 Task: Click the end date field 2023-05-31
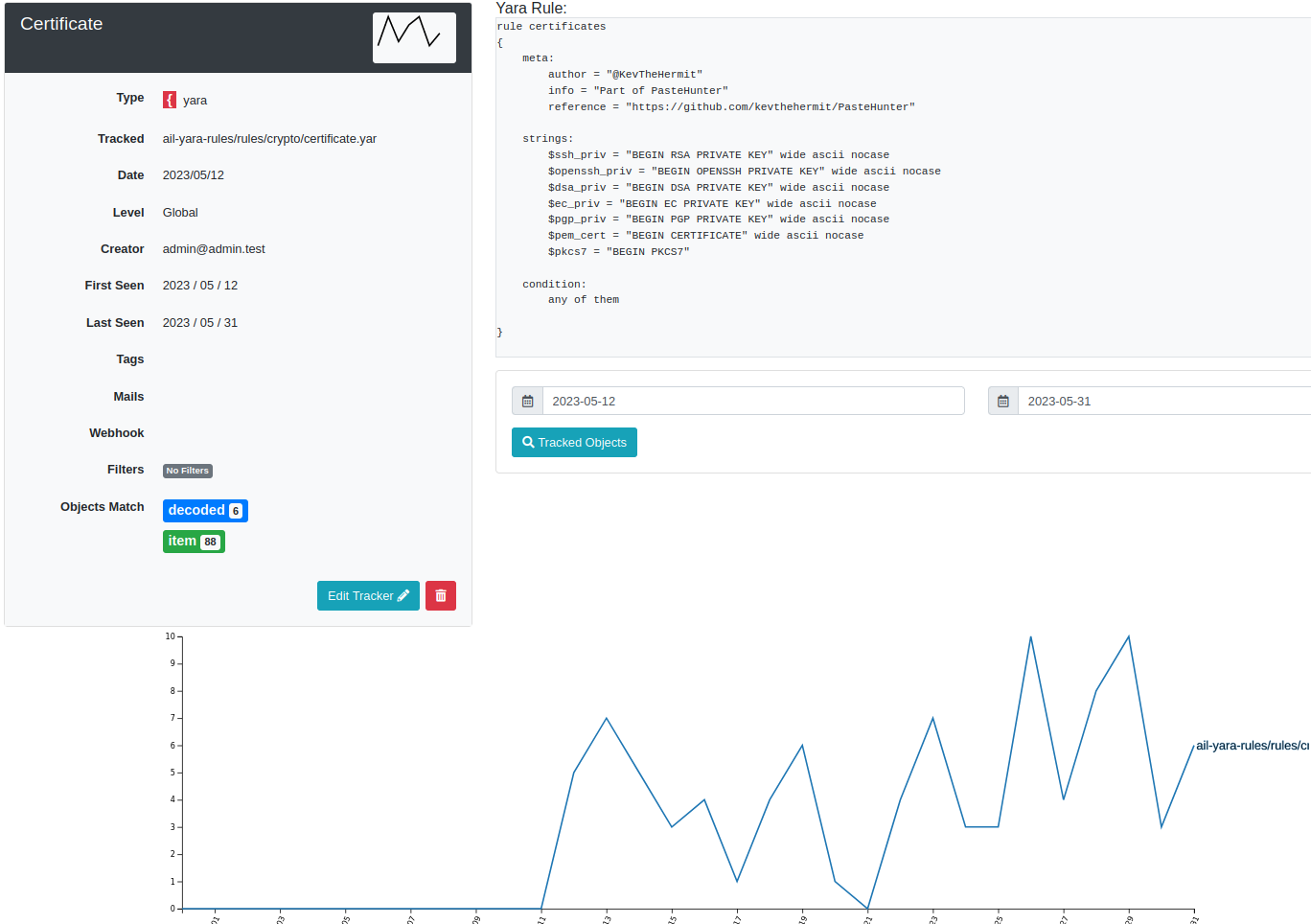point(1160,402)
